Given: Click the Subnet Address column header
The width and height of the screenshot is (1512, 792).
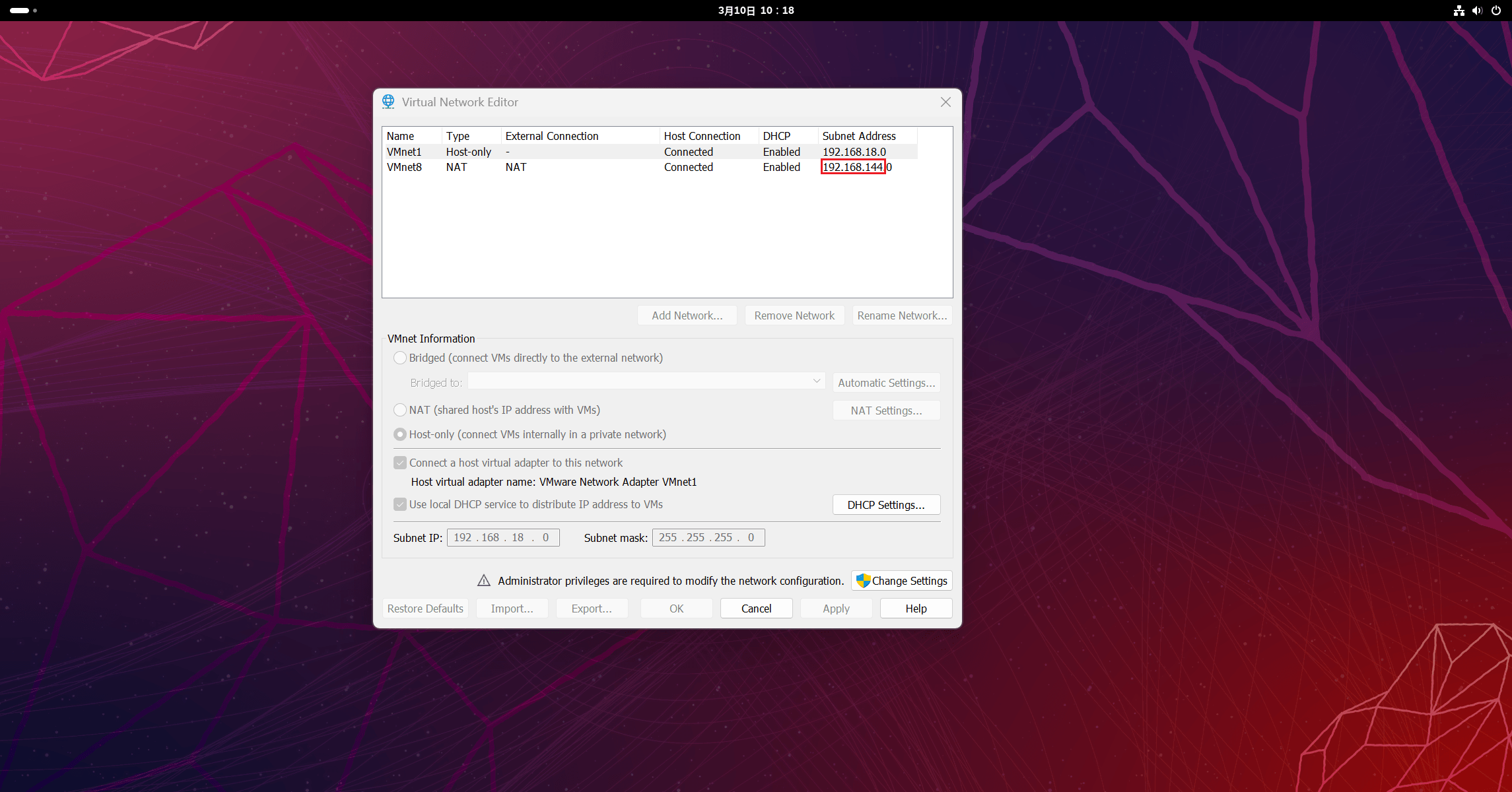Looking at the screenshot, I should (868, 136).
